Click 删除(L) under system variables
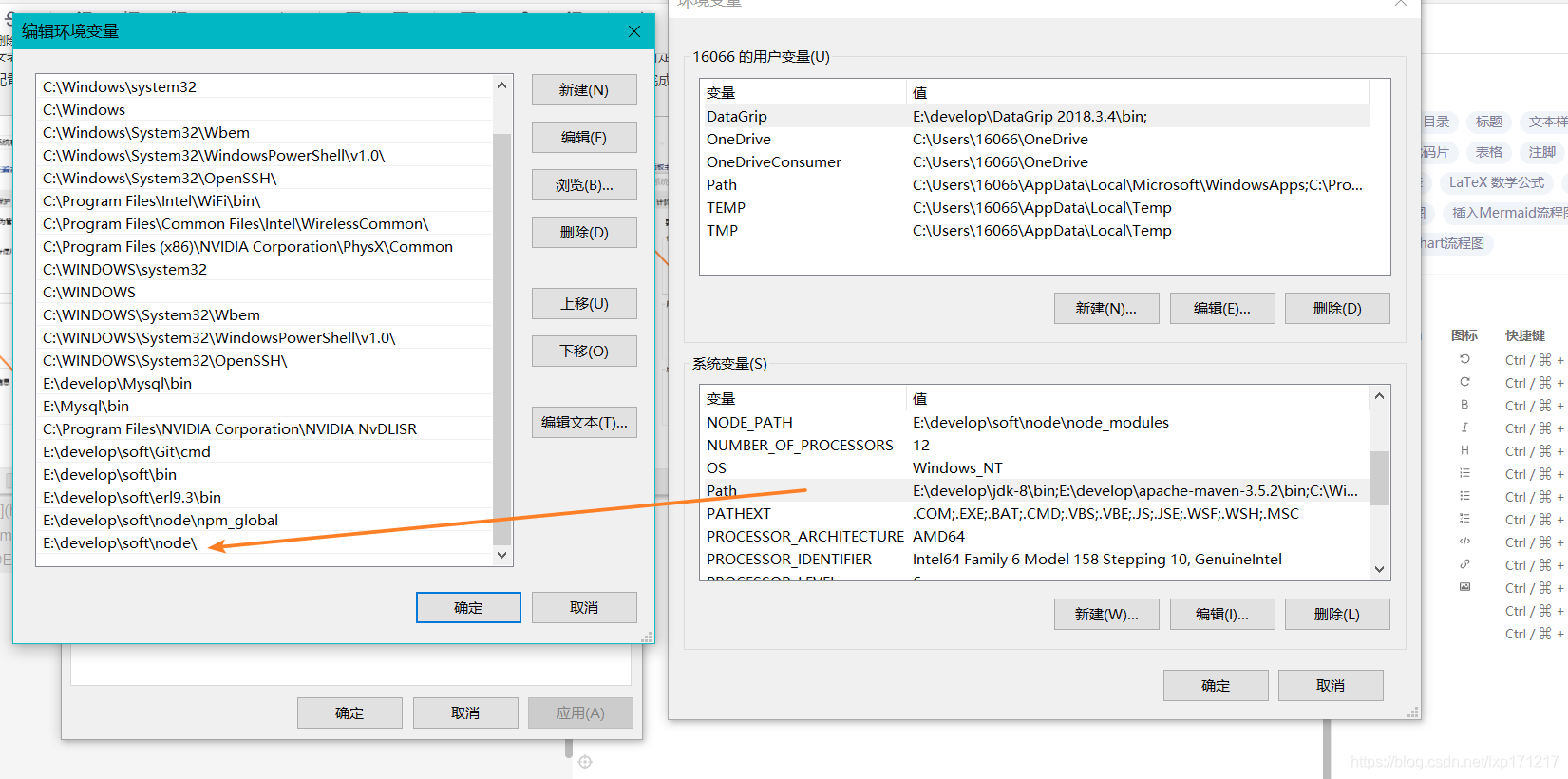 click(1337, 615)
